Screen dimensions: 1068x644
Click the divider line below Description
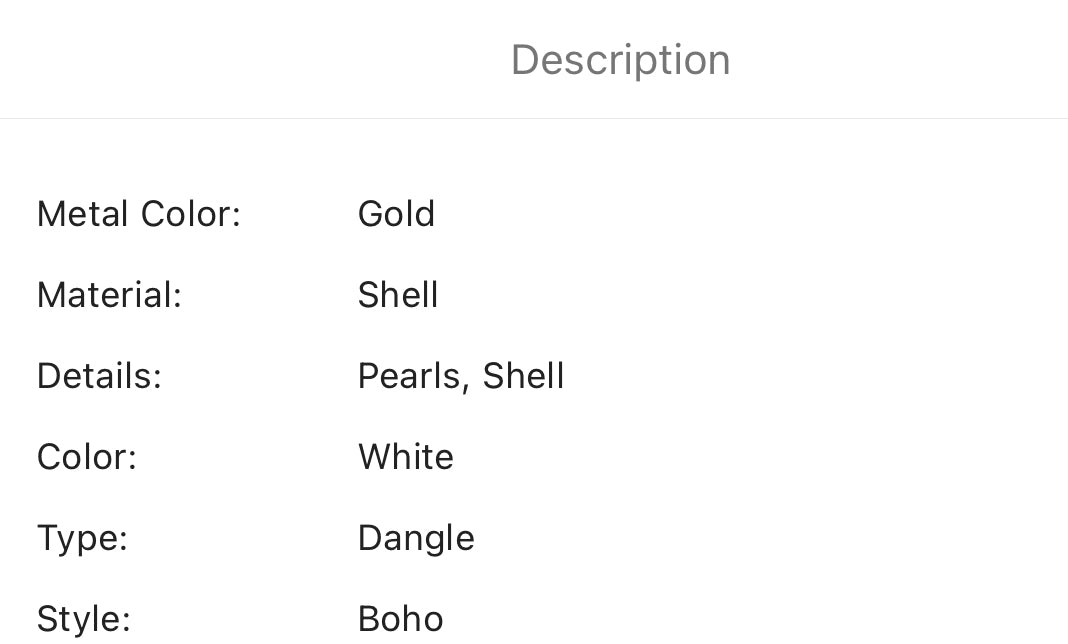[534, 119]
